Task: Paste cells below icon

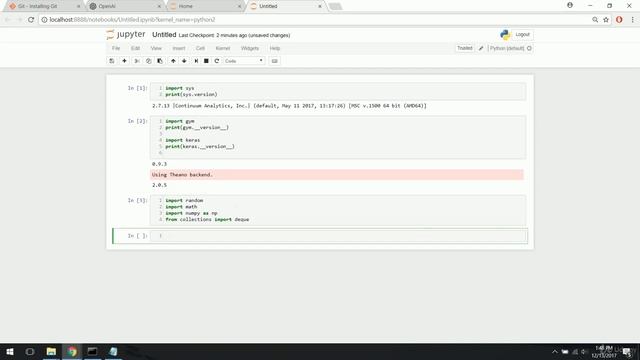Action: pyautogui.click(x=160, y=61)
